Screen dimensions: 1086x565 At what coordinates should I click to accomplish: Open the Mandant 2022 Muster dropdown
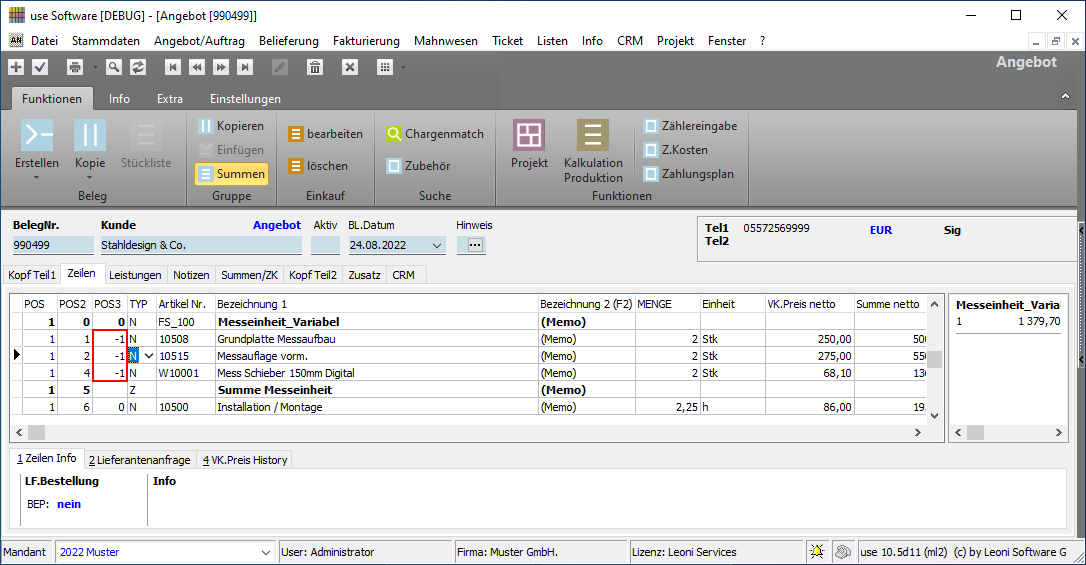266,552
